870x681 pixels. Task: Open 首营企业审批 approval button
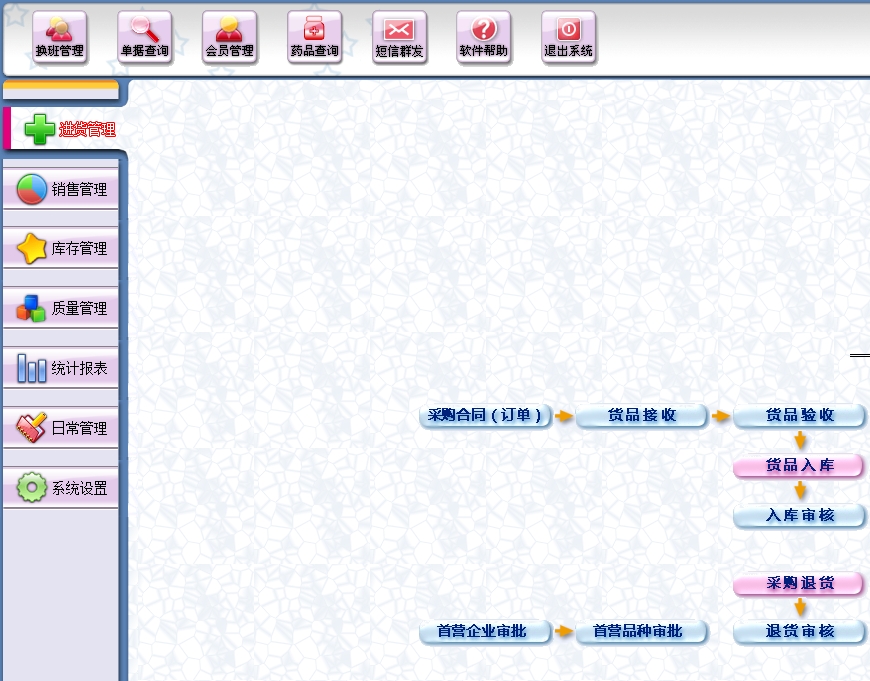[x=485, y=632]
